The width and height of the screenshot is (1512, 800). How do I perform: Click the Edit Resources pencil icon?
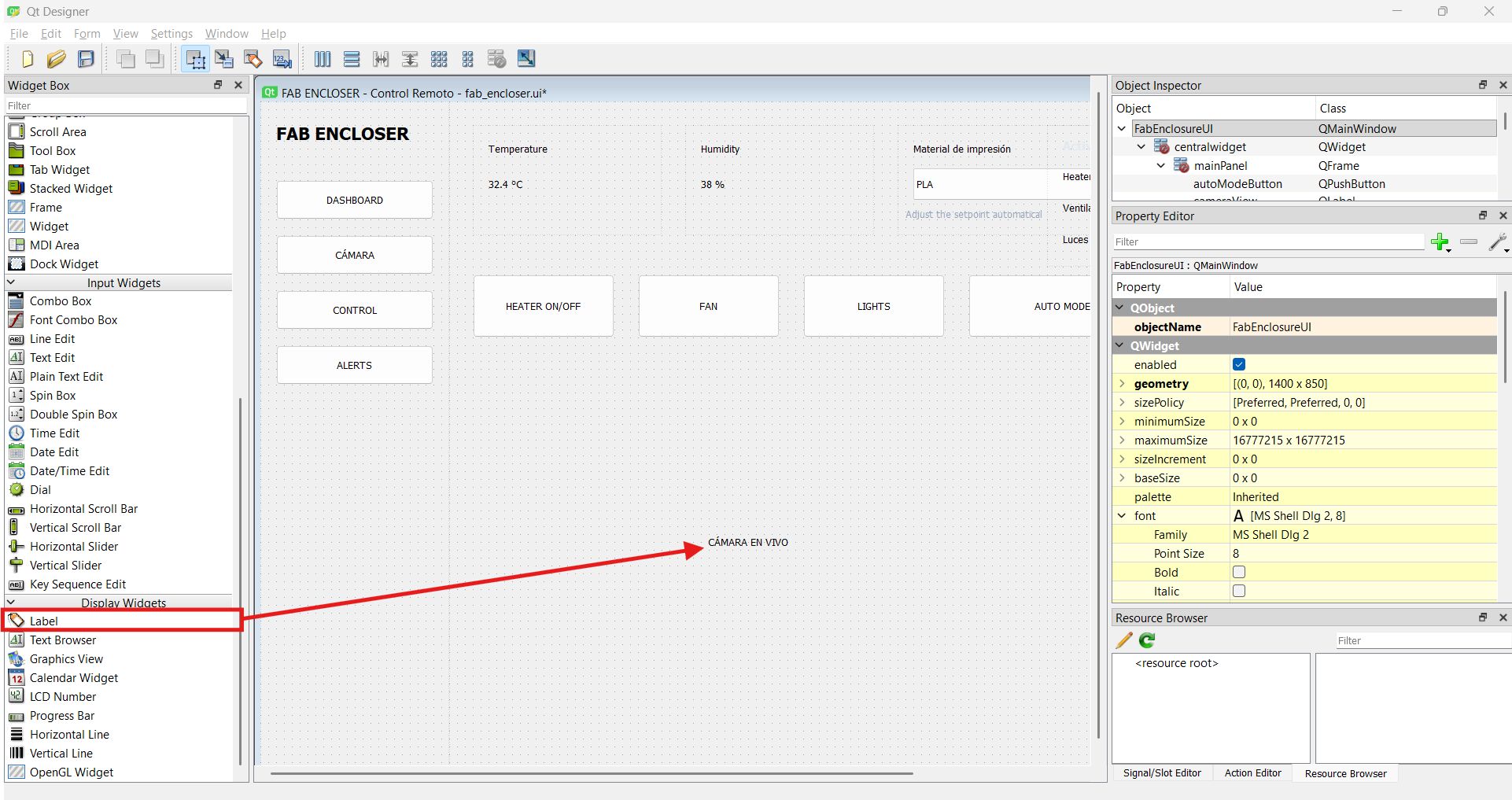coord(1125,640)
